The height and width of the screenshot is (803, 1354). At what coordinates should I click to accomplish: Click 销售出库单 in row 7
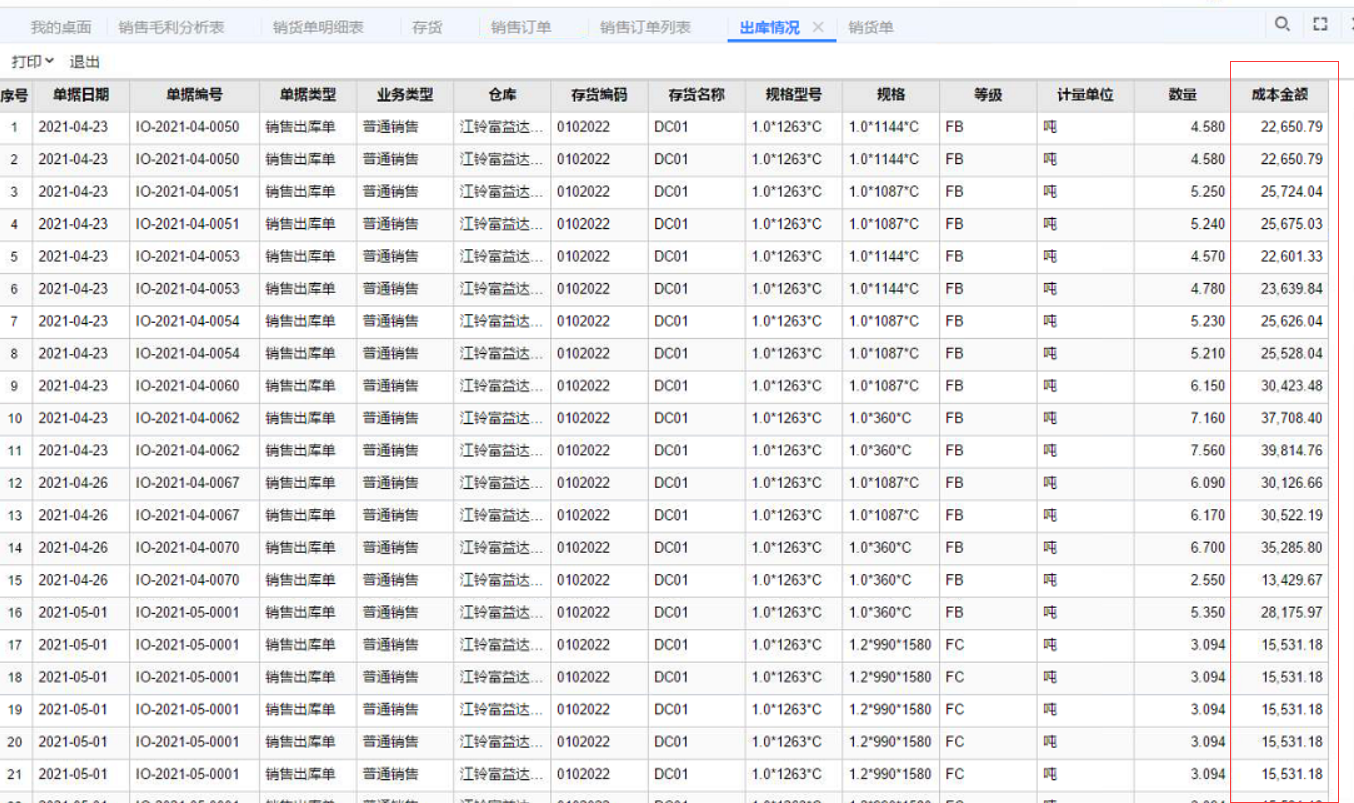click(x=300, y=321)
